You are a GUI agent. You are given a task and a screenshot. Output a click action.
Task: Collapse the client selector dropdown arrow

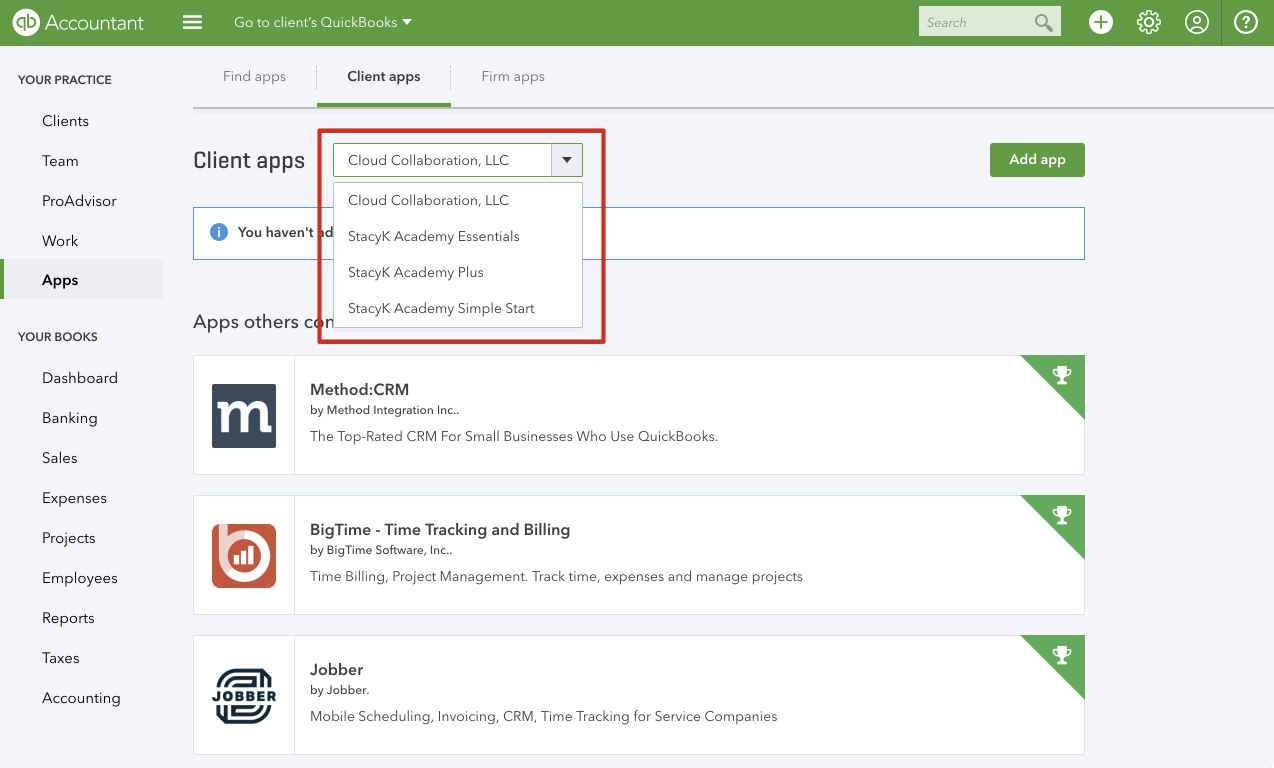(x=567, y=160)
